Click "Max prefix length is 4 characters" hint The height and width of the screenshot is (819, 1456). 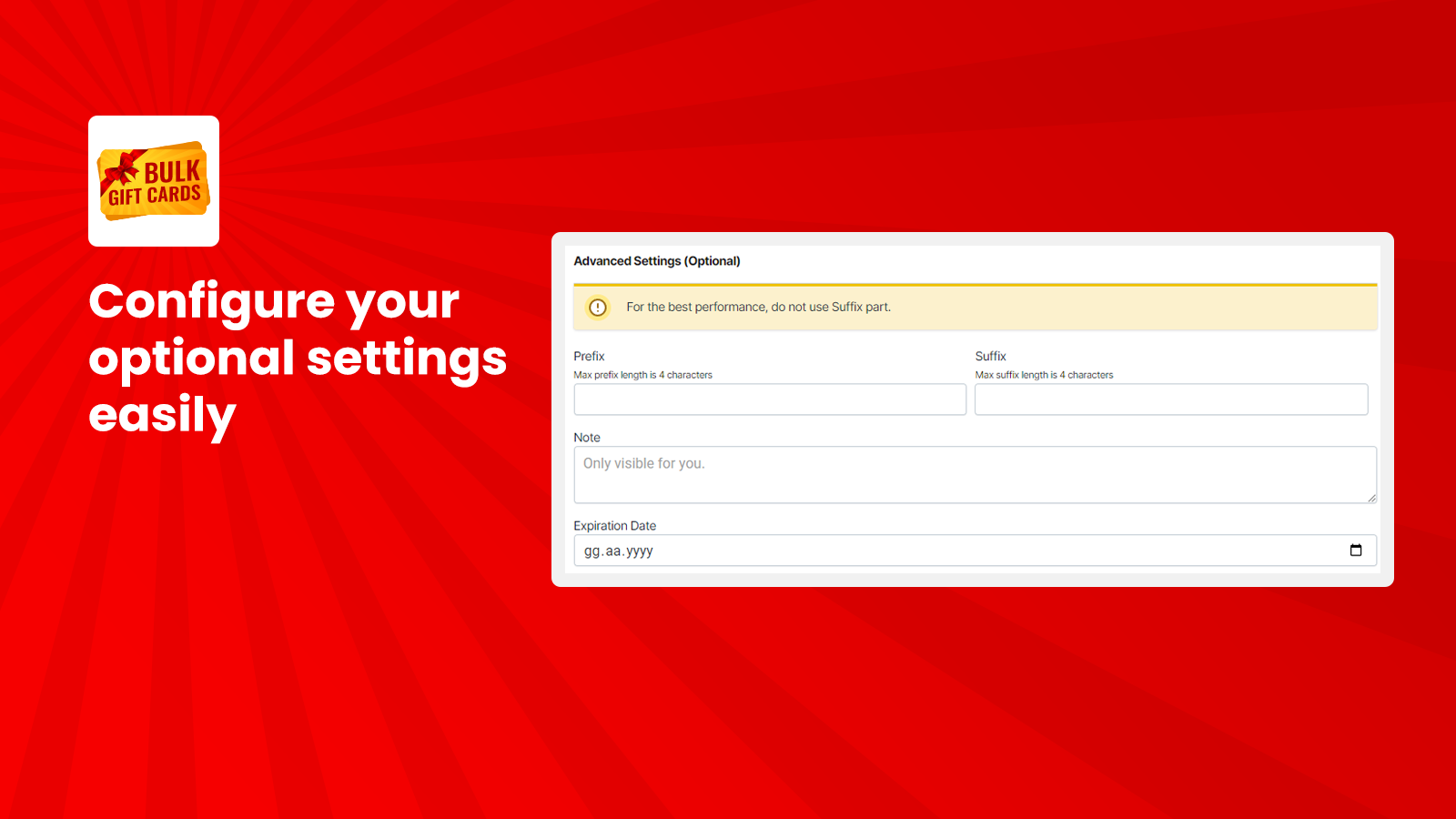coord(643,375)
